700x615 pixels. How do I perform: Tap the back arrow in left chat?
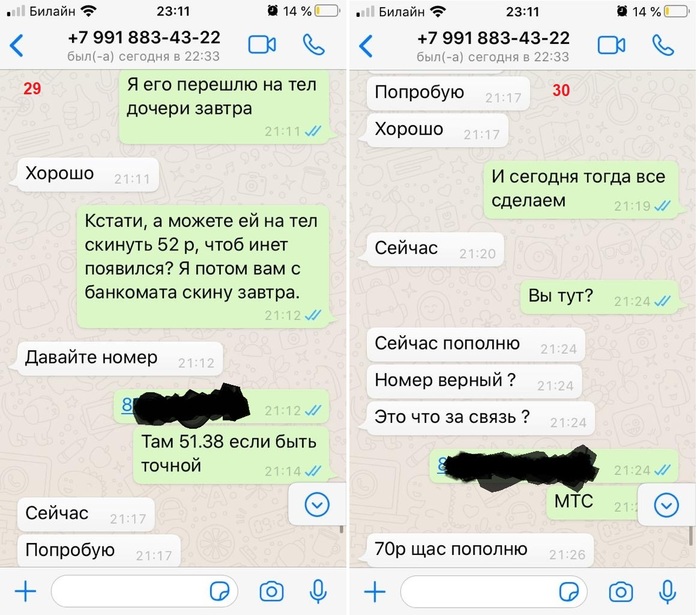click(x=17, y=45)
